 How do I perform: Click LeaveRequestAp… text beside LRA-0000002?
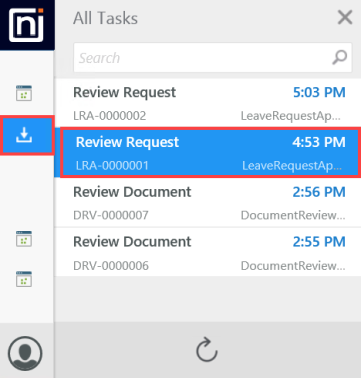point(291,116)
